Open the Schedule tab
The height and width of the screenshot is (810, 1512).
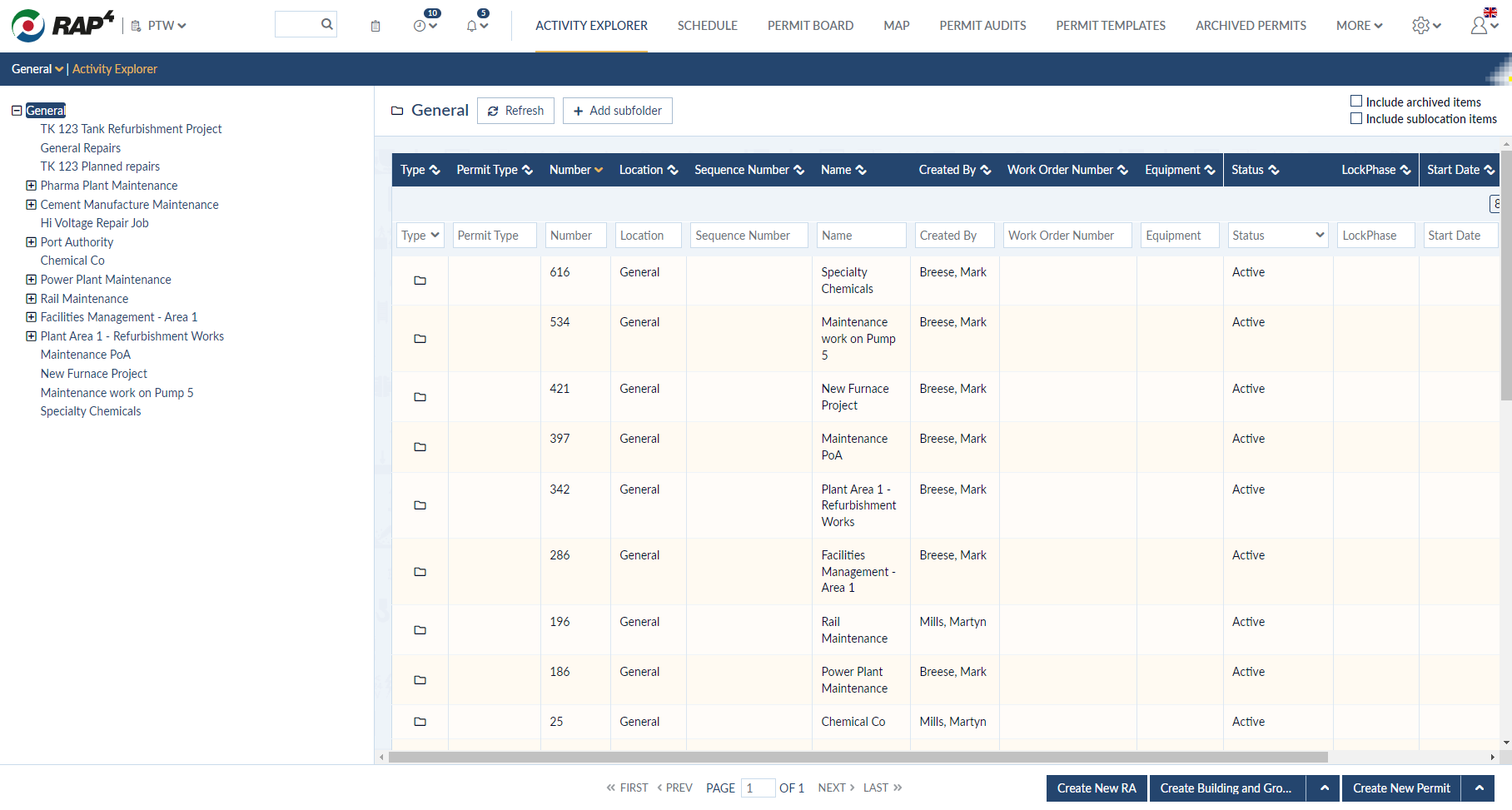707,26
